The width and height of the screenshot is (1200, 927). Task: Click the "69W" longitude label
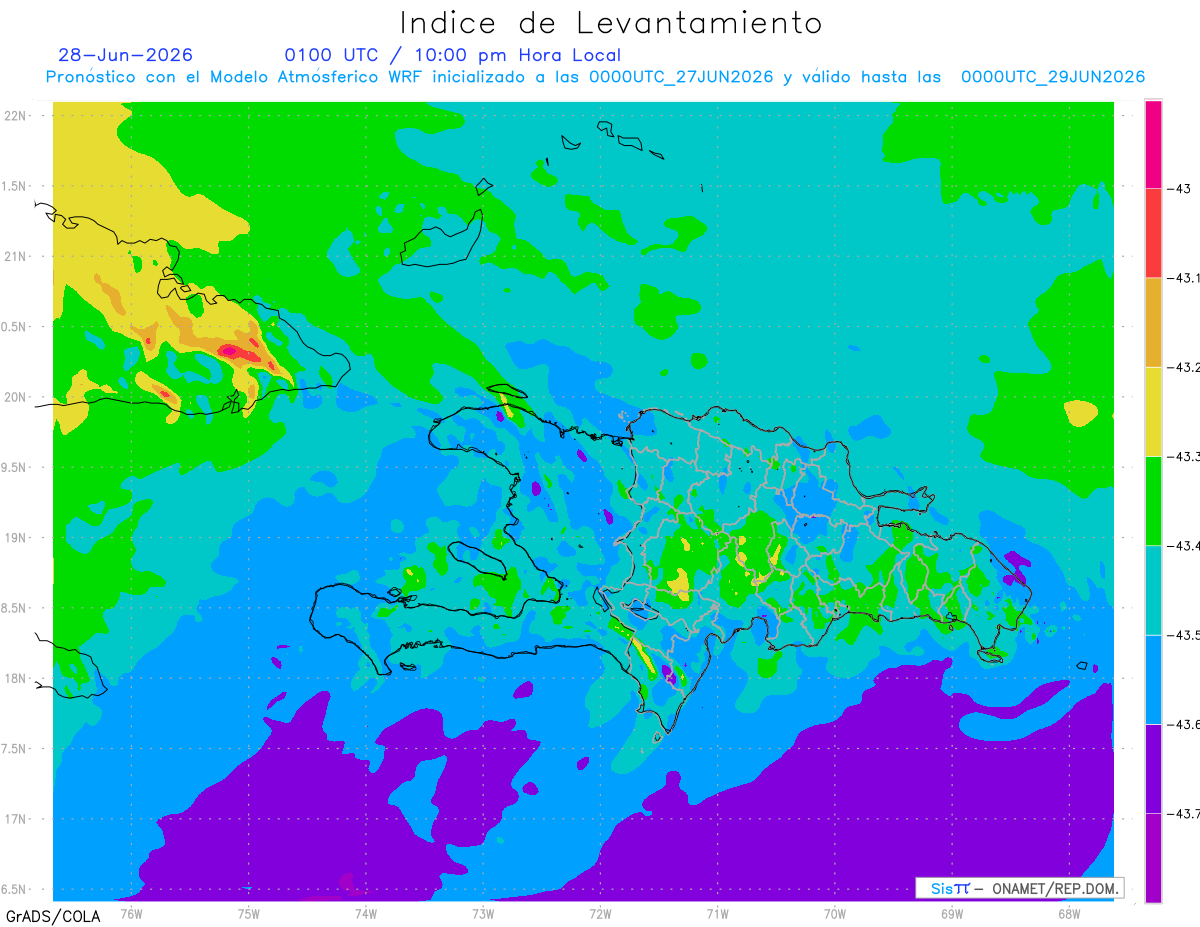coord(952,913)
